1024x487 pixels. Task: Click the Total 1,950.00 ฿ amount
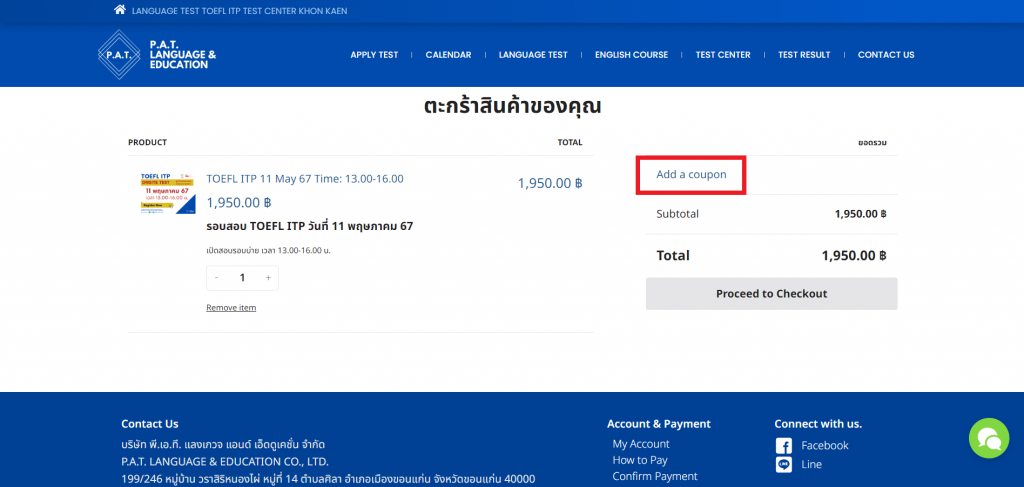(854, 255)
